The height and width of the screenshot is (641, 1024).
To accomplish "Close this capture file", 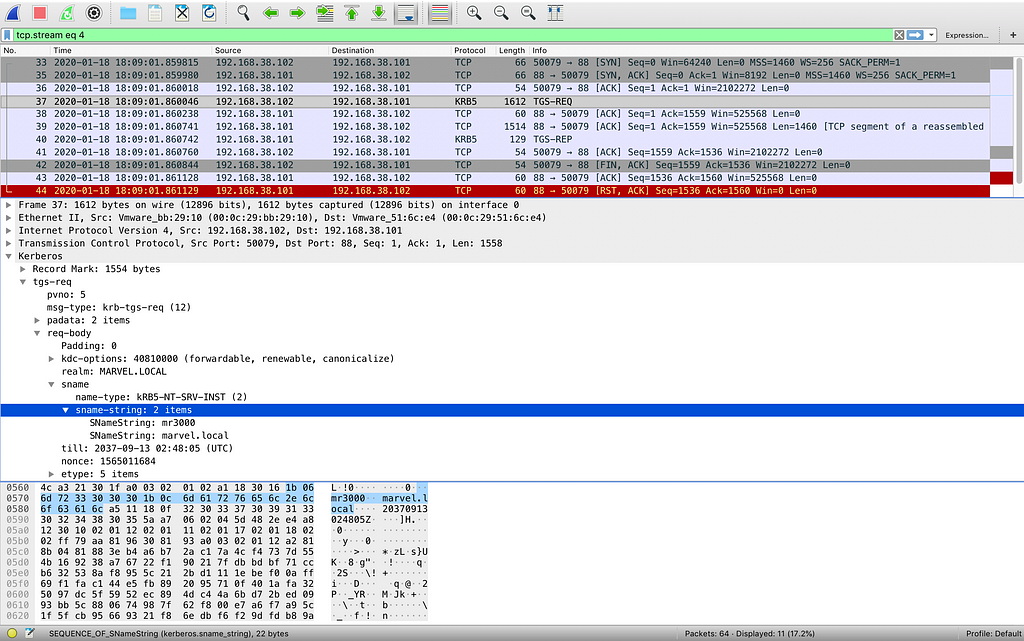I will point(182,13).
